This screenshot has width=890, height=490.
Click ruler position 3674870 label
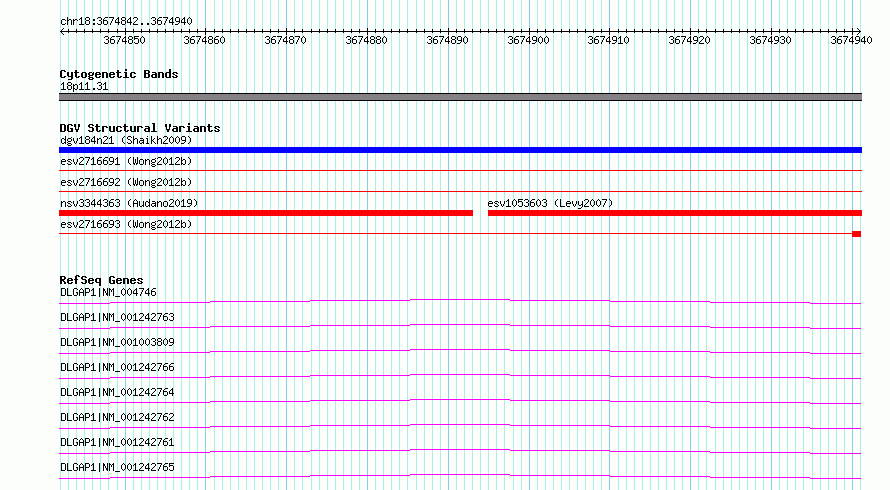286,40
